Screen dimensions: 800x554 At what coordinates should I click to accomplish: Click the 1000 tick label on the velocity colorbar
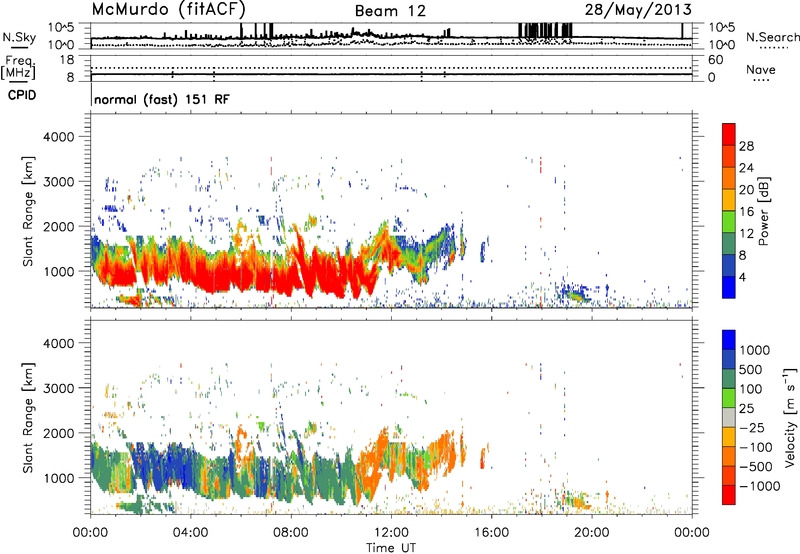coord(755,350)
